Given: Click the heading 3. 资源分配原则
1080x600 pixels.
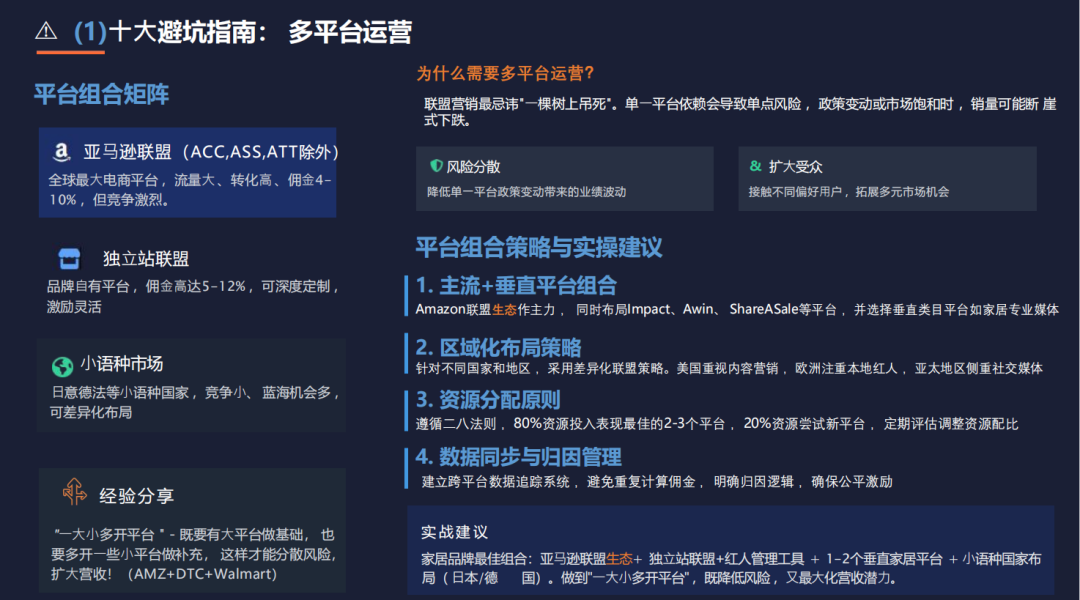Looking at the screenshot, I should click(x=488, y=400).
